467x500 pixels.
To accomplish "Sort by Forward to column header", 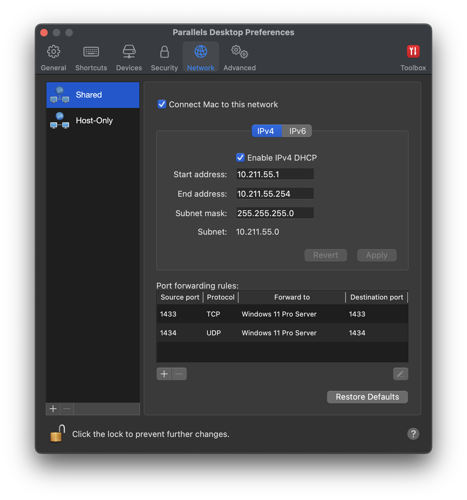I will (x=292, y=297).
